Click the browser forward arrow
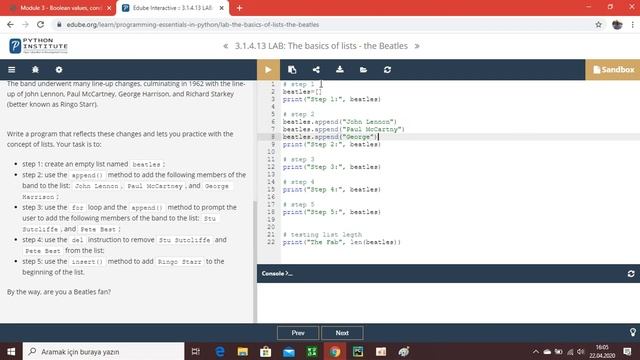Viewport: 640px width, 360px height. pyautogui.click(x=25, y=24)
